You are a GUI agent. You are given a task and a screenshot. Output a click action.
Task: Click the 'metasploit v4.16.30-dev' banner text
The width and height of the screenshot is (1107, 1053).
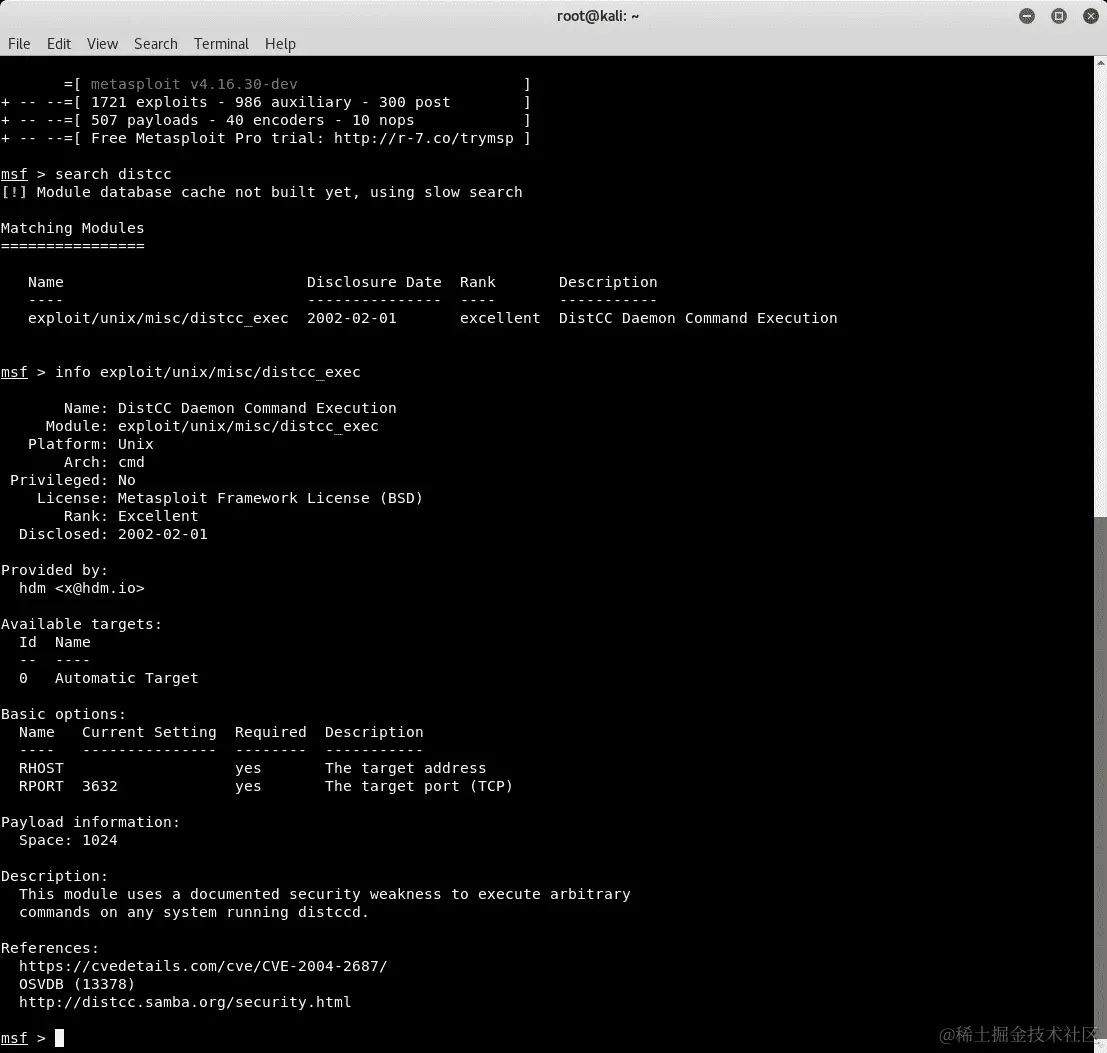[194, 84]
